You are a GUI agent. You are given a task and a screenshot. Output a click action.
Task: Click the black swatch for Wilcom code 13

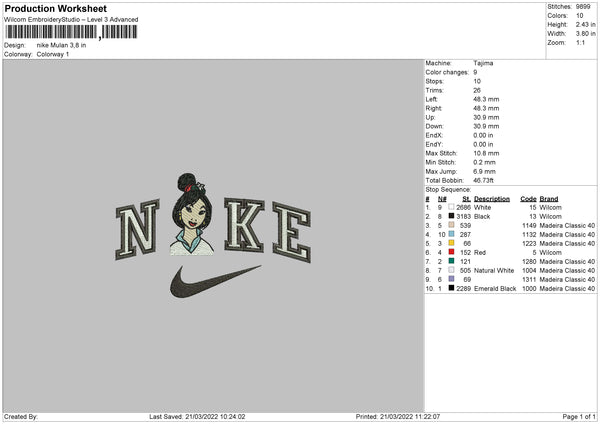(452, 216)
